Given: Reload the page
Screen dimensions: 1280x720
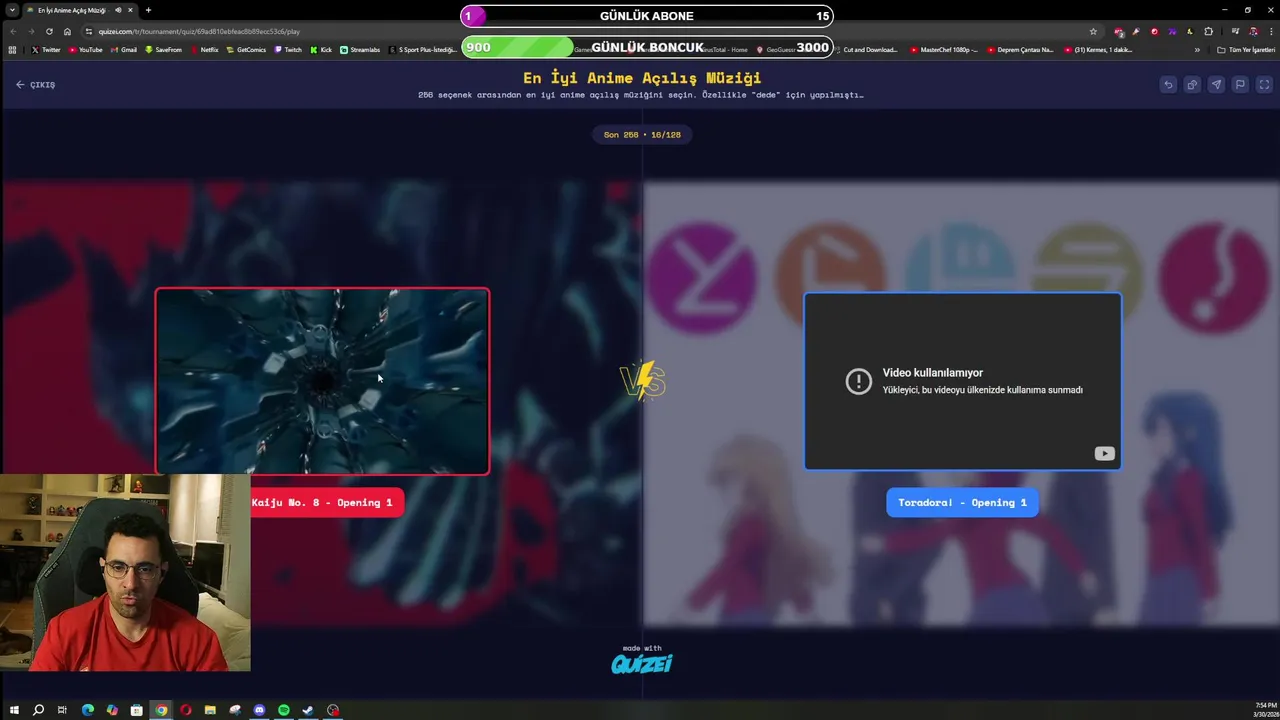Looking at the screenshot, I should click(x=49, y=31).
